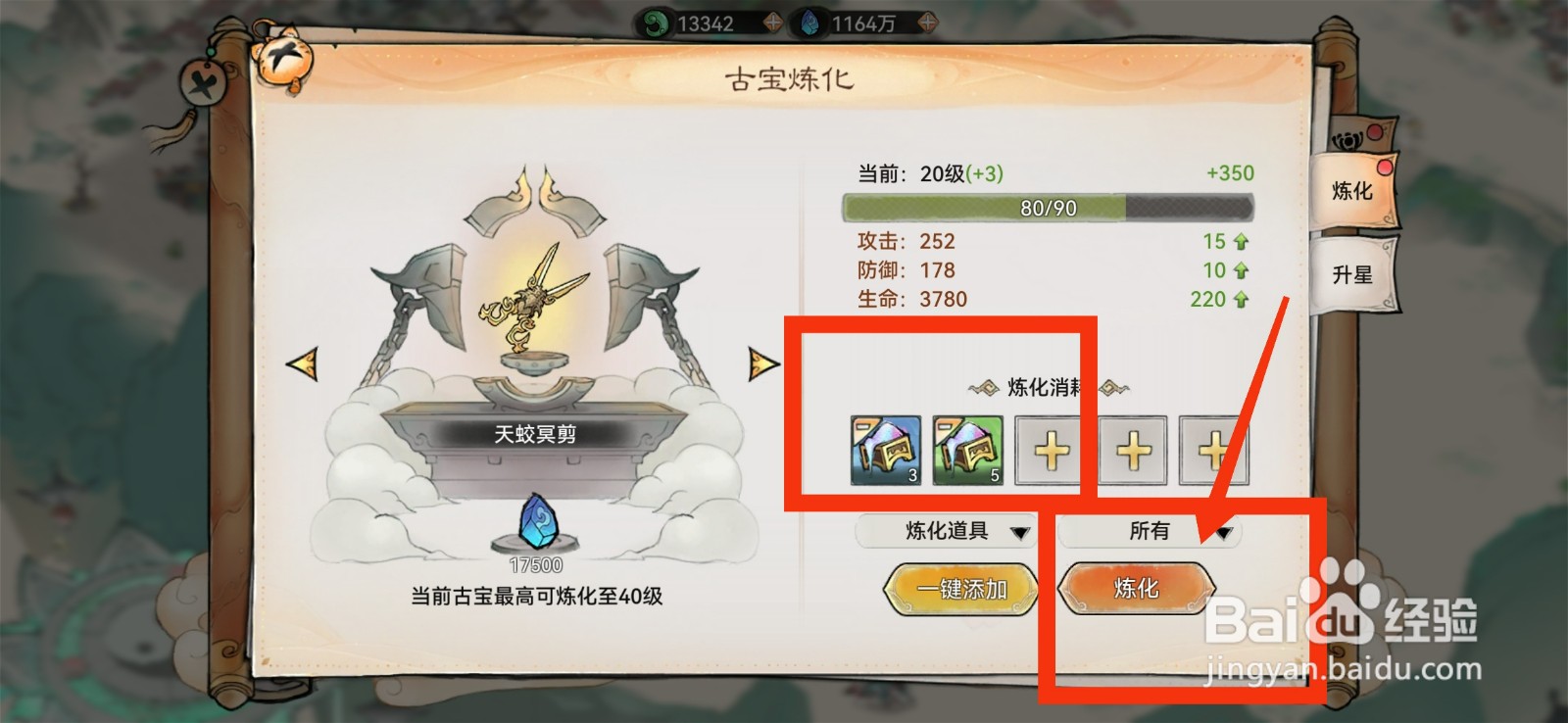The height and width of the screenshot is (723, 1568).
Task: Tap the plus beside the 1164万 crystal currency
Action: point(927,23)
